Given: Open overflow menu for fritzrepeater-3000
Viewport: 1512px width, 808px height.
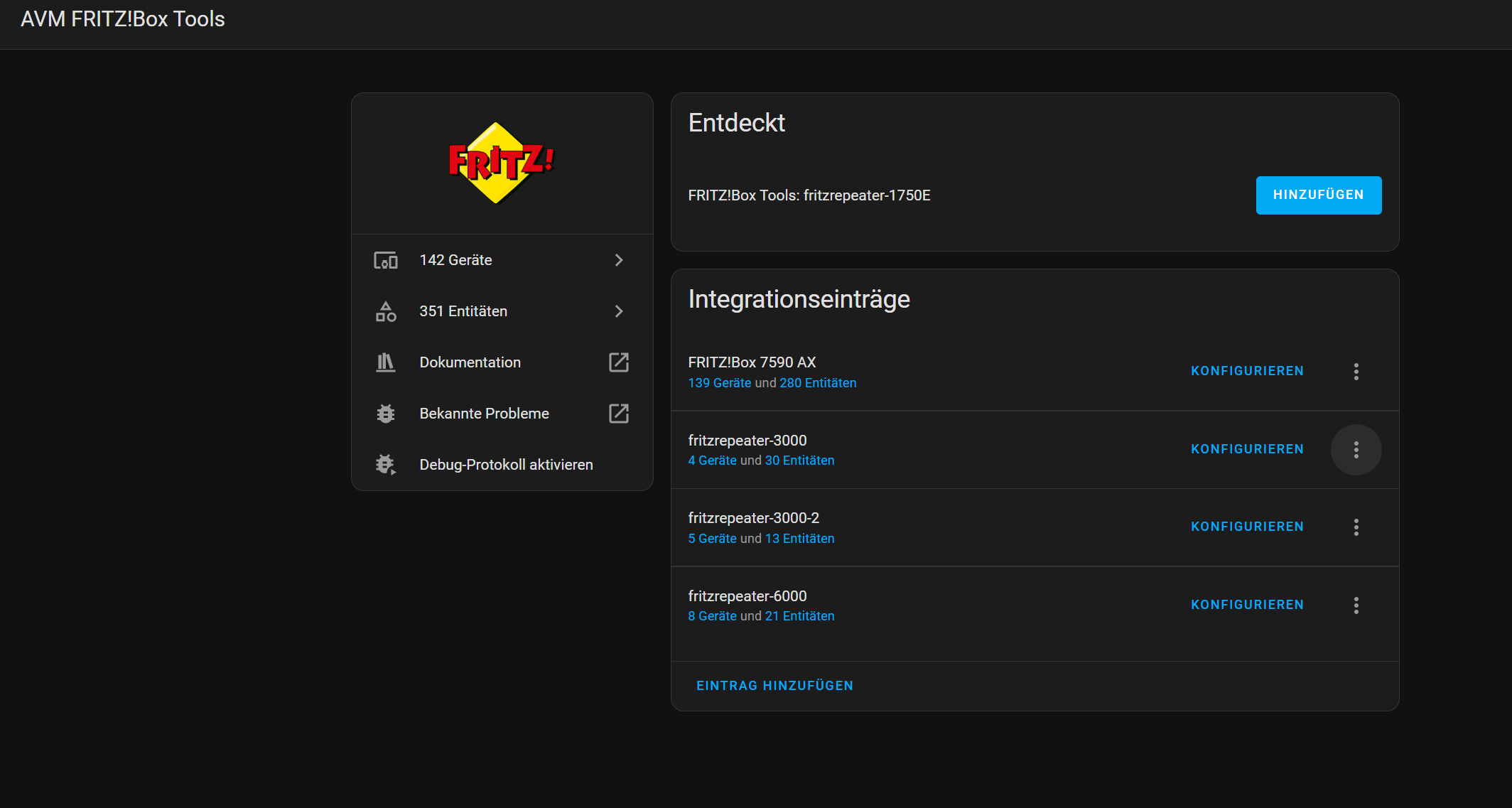Looking at the screenshot, I should [x=1356, y=450].
